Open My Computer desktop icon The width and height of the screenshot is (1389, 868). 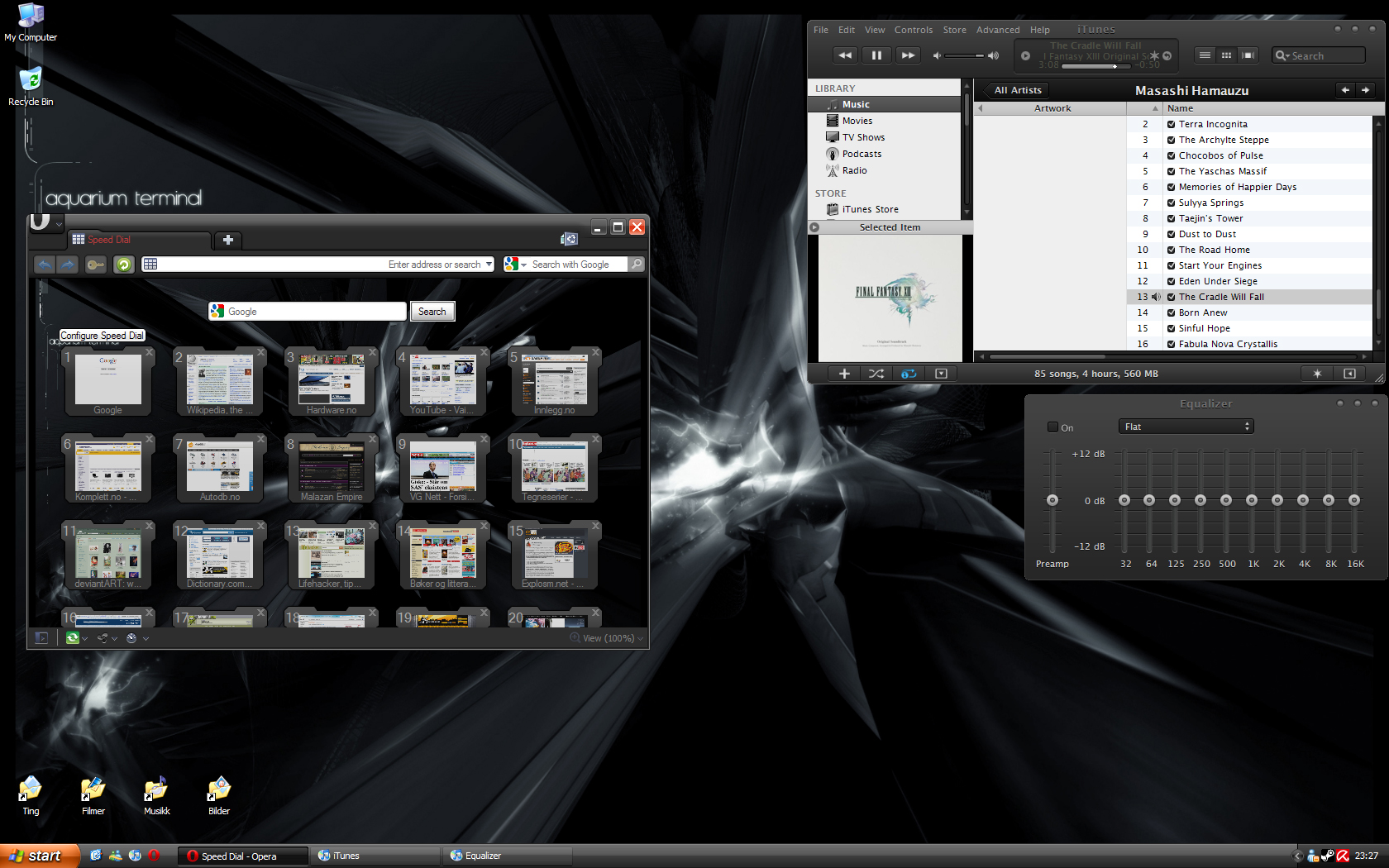coord(31,22)
